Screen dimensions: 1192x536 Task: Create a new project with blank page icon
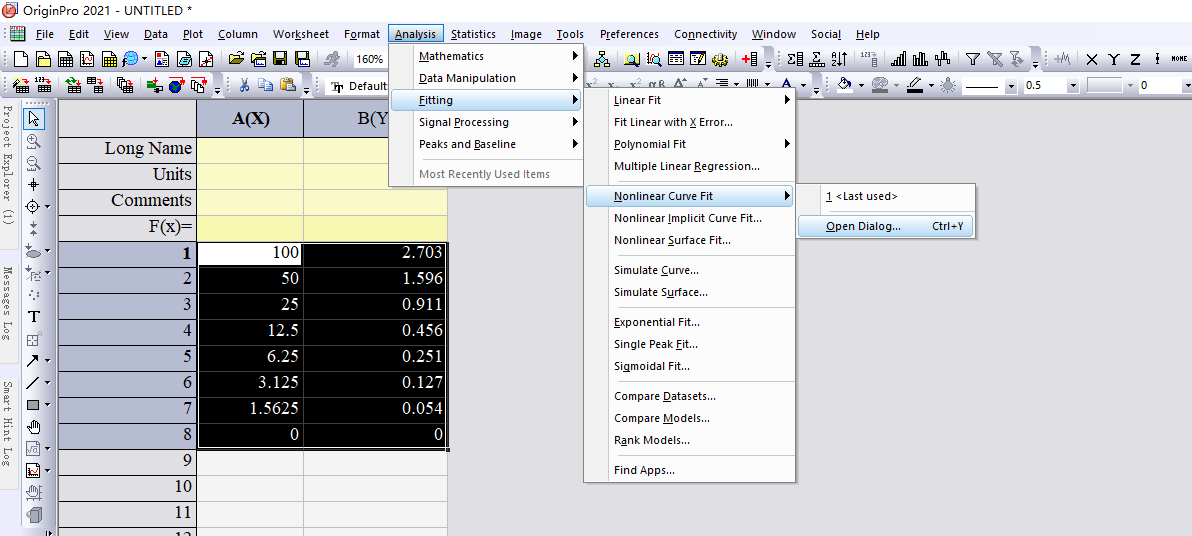[x=21, y=59]
